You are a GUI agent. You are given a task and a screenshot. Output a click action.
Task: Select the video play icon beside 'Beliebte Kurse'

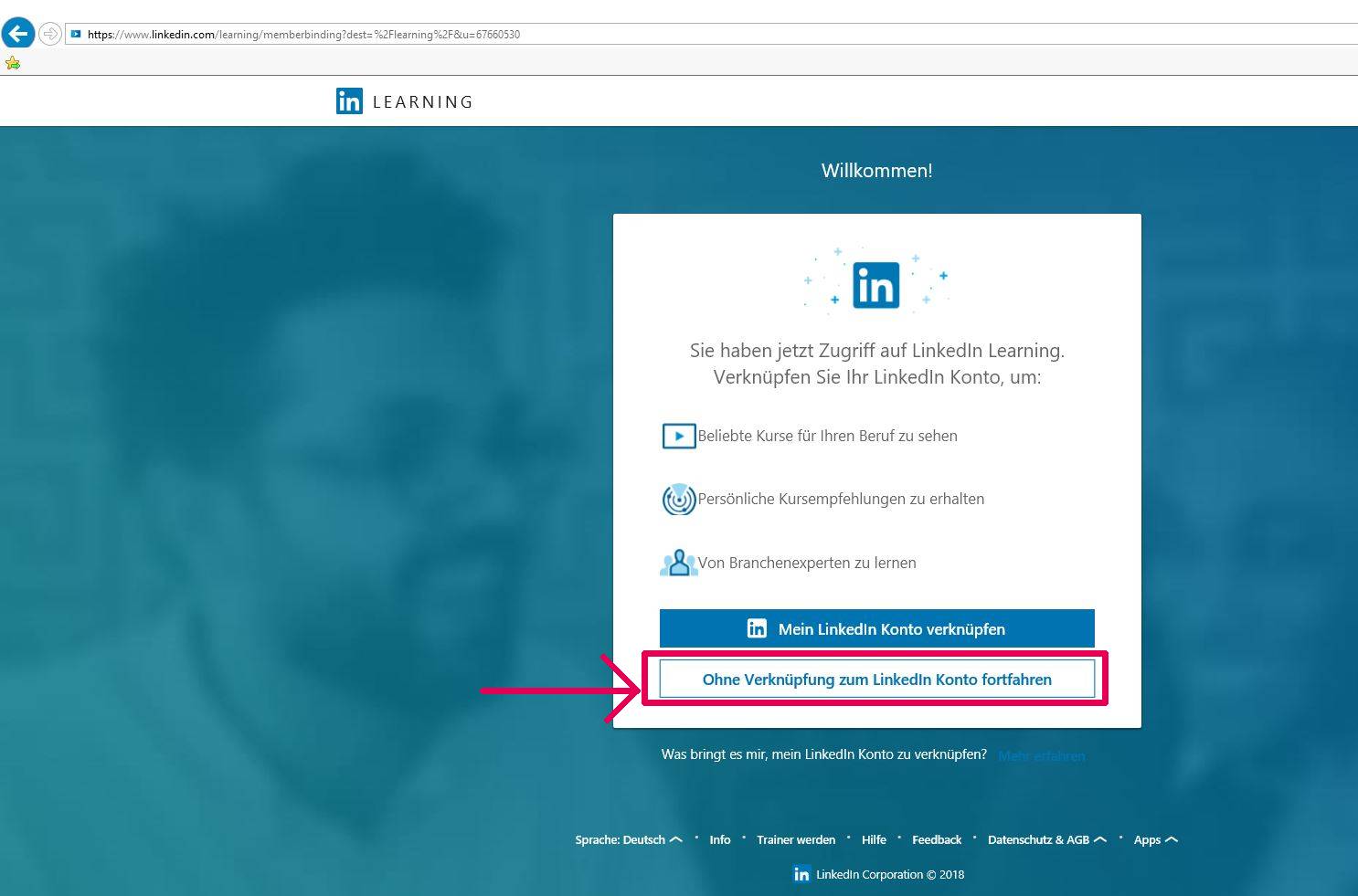pos(678,436)
